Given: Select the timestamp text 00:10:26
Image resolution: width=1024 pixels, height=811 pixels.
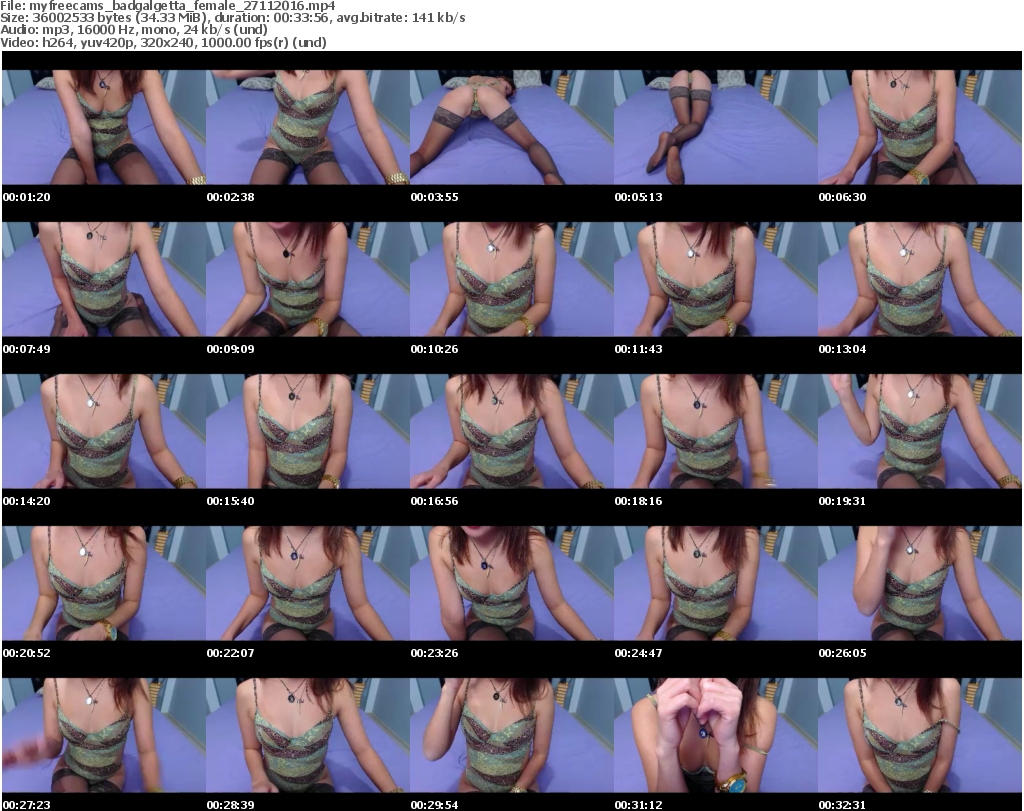Looking at the screenshot, I should click(434, 349).
